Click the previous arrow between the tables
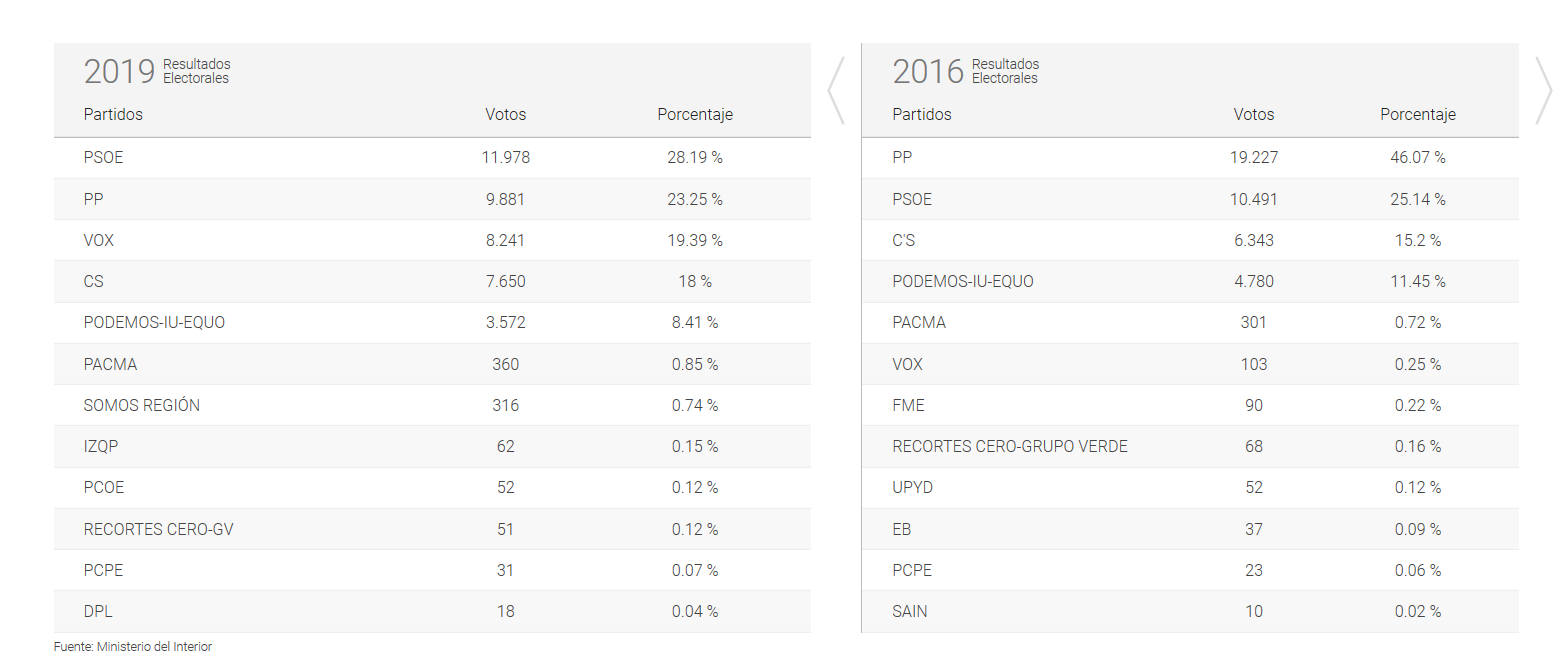The height and width of the screenshot is (666, 1564). click(x=836, y=91)
